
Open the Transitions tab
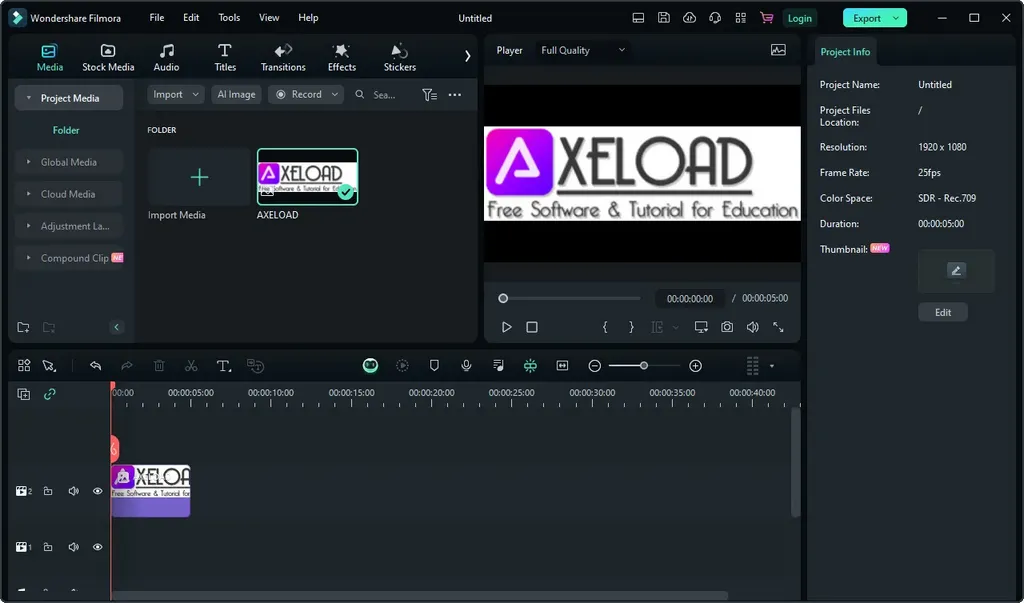[x=283, y=57]
